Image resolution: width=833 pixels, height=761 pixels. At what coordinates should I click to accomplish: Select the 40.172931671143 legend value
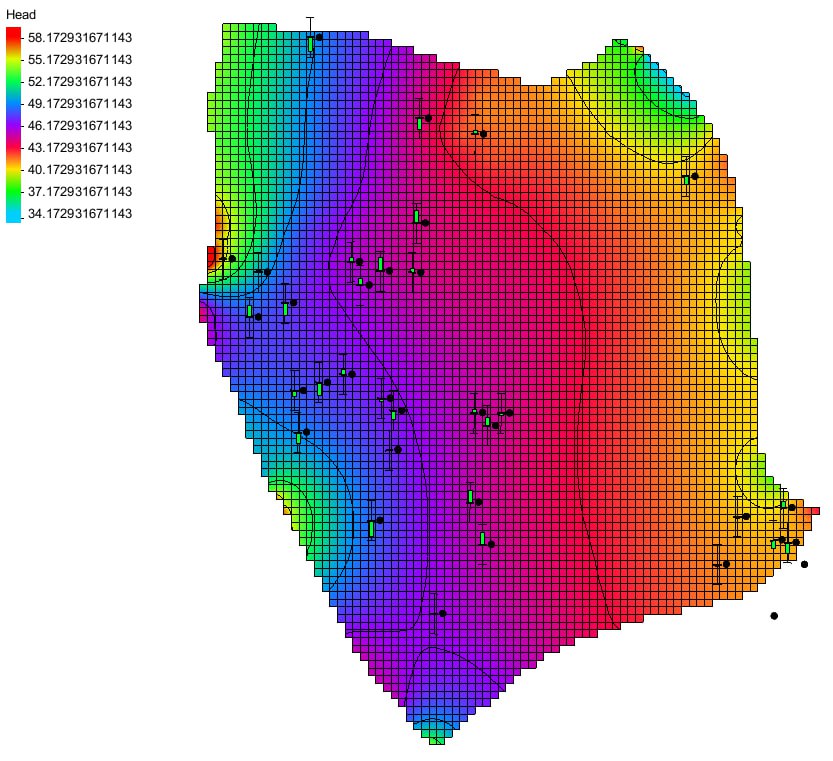pos(80,170)
